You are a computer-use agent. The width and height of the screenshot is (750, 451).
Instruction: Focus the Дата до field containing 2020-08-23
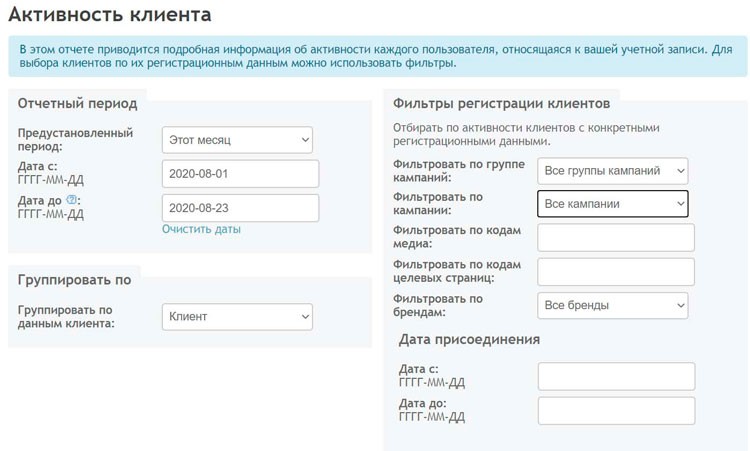[241, 208]
